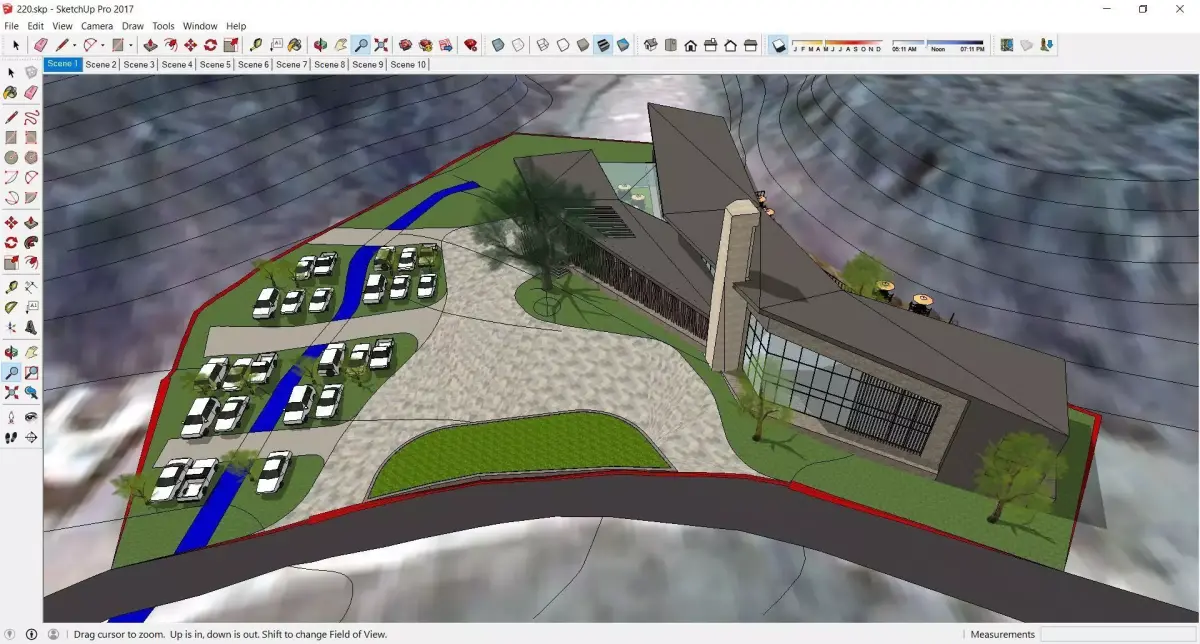Screen dimensions: 1200x644
Task: Switch to Front view
Action: [x=690, y=45]
